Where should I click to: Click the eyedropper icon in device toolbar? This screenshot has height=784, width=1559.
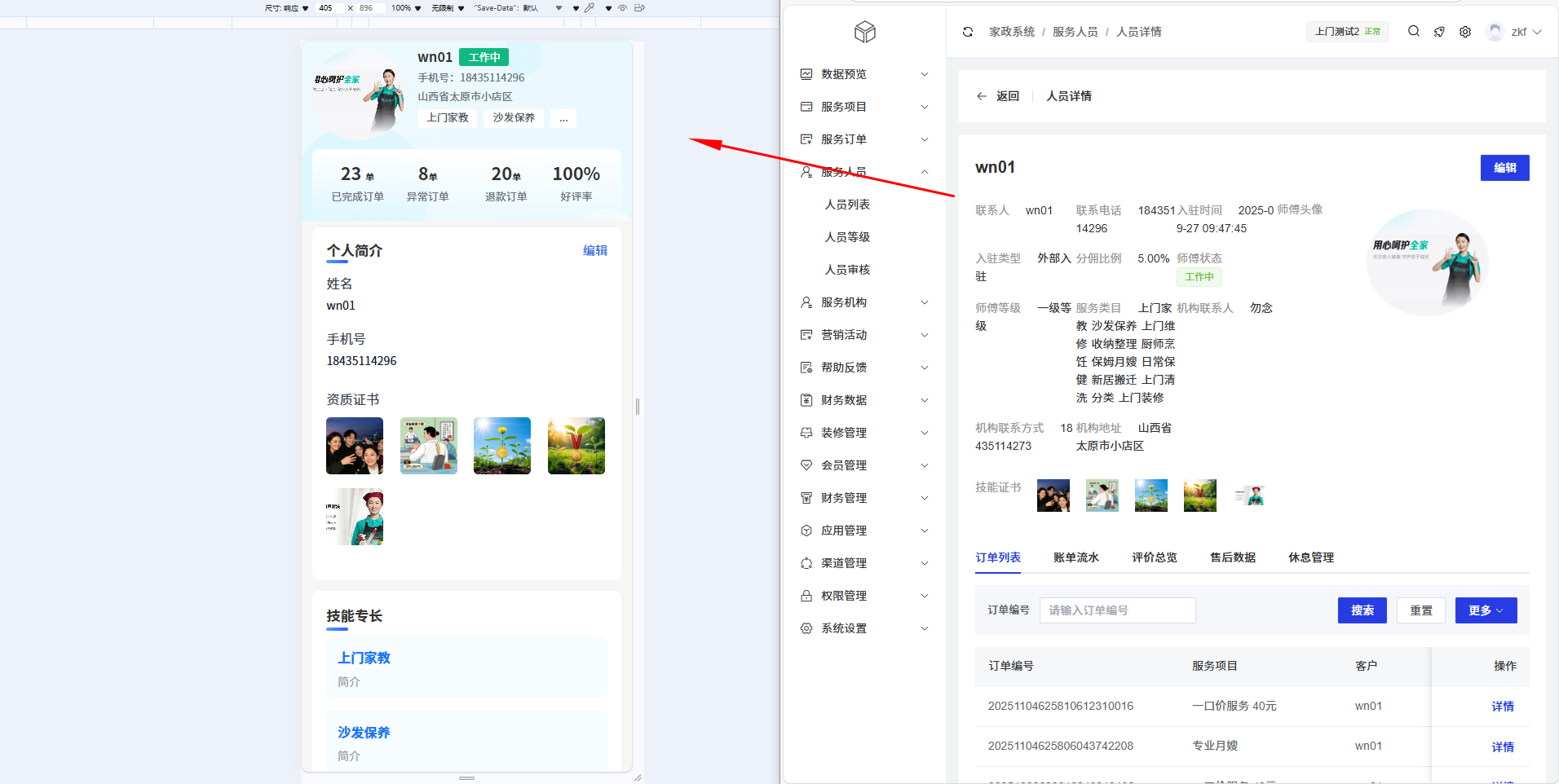tap(590, 8)
